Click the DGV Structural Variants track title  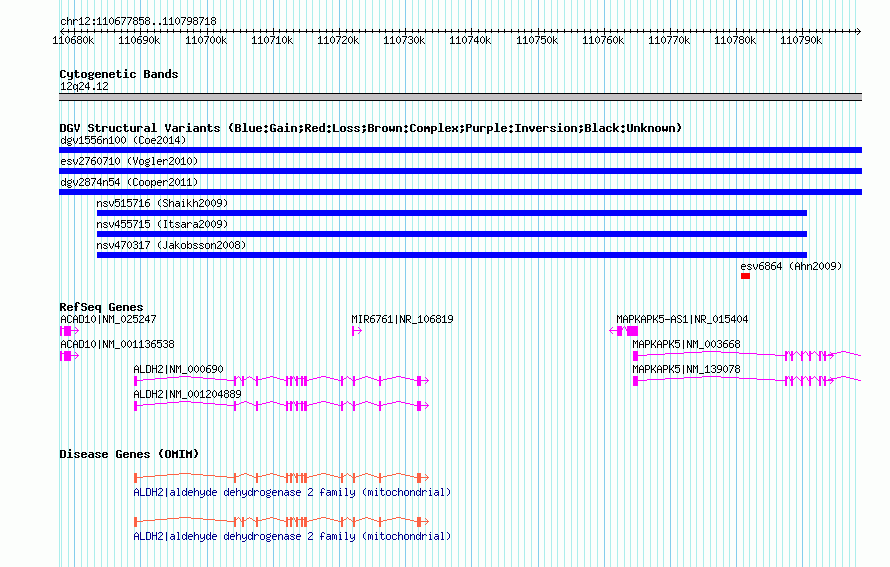[371, 128]
